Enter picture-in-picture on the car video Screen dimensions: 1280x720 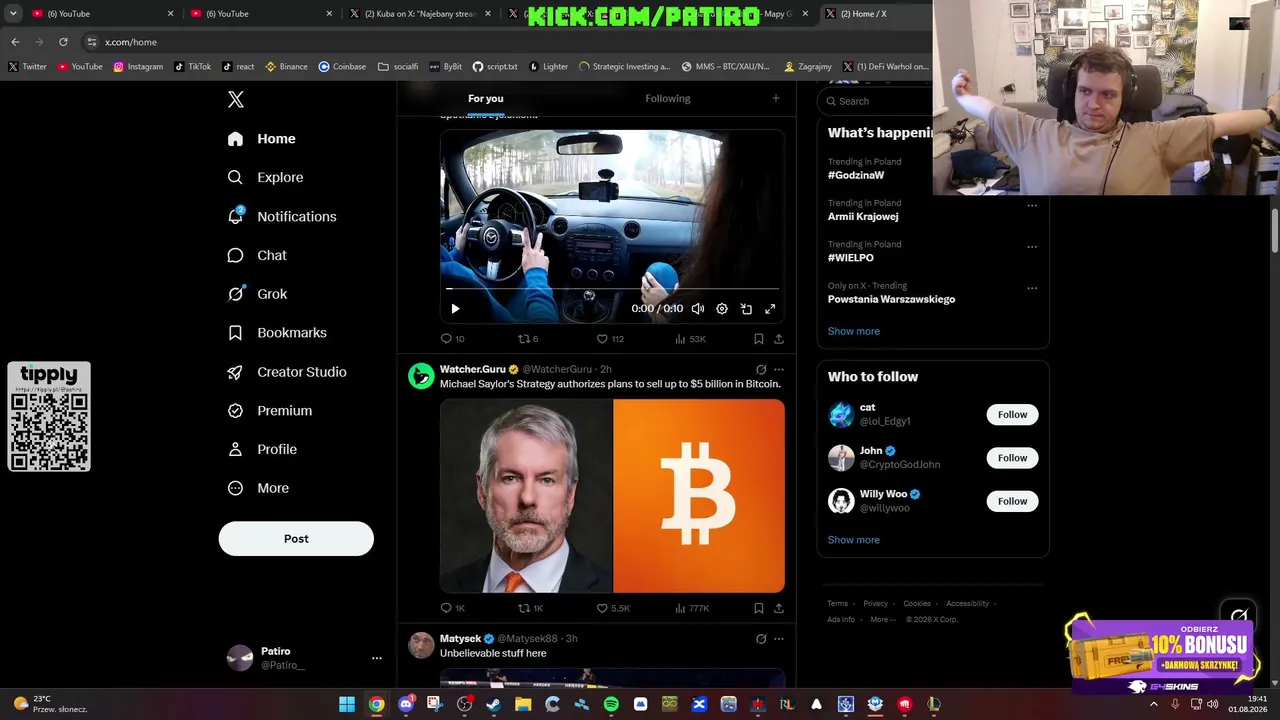(746, 309)
